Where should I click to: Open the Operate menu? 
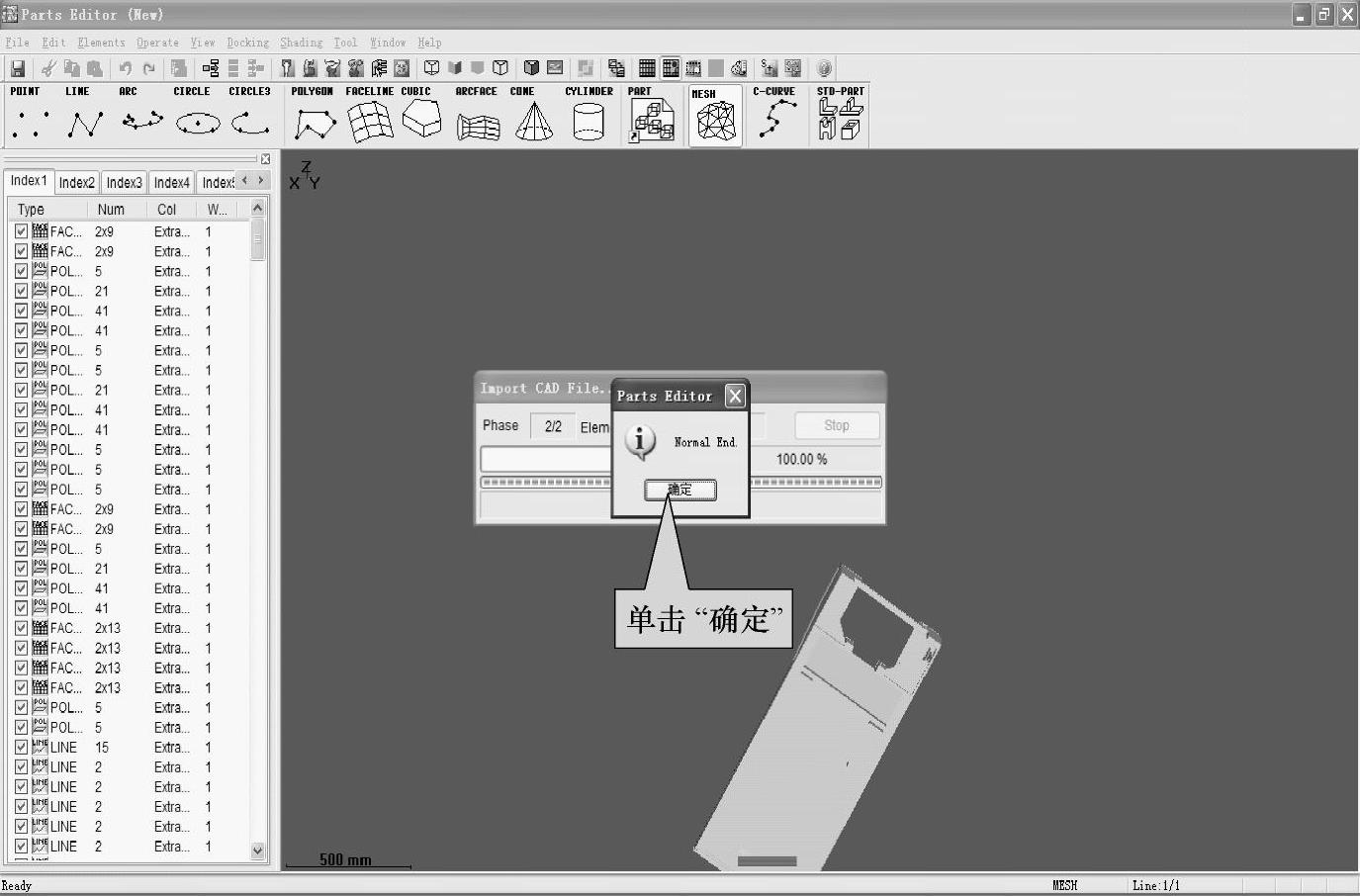[157, 43]
